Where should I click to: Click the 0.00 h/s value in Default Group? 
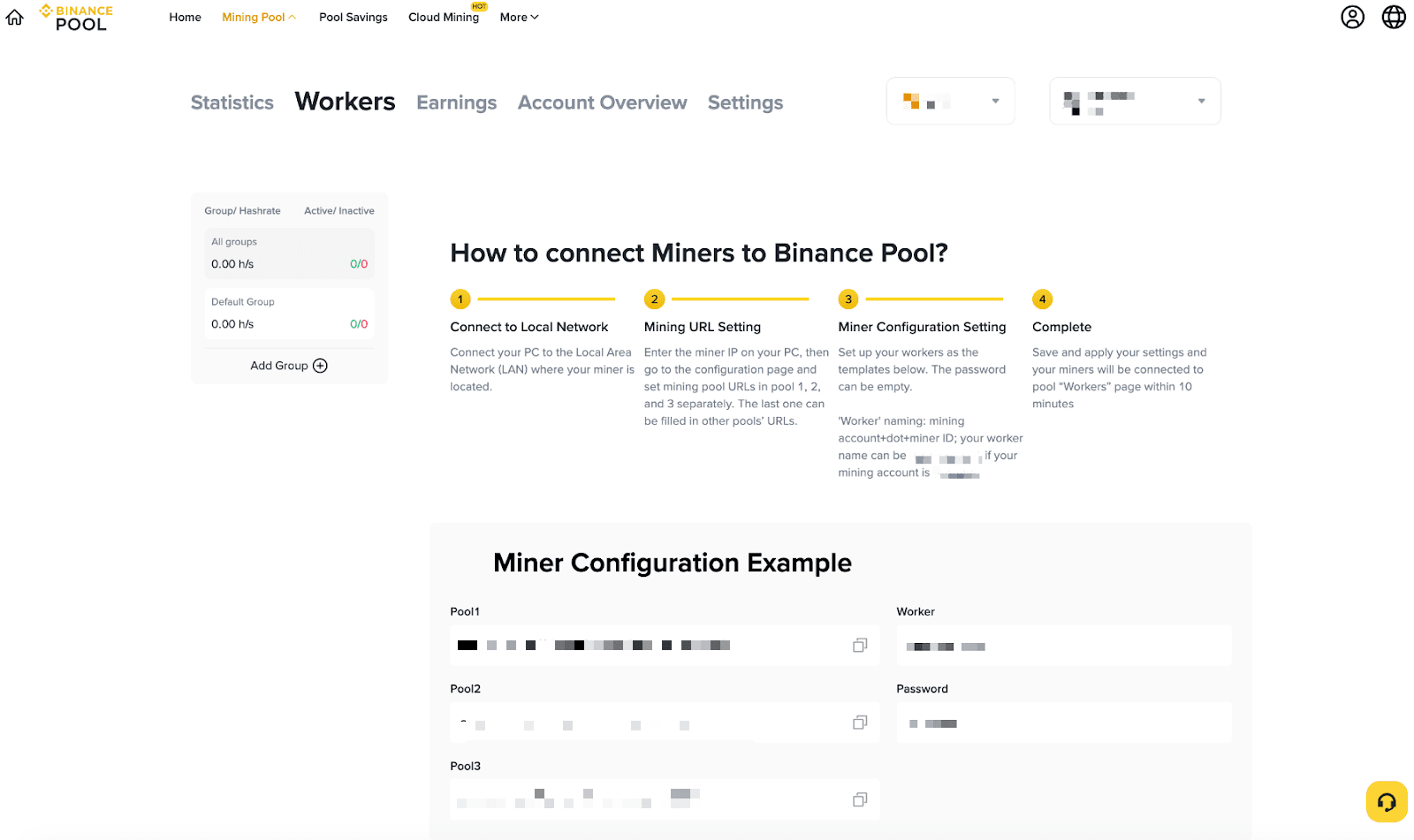click(x=232, y=324)
